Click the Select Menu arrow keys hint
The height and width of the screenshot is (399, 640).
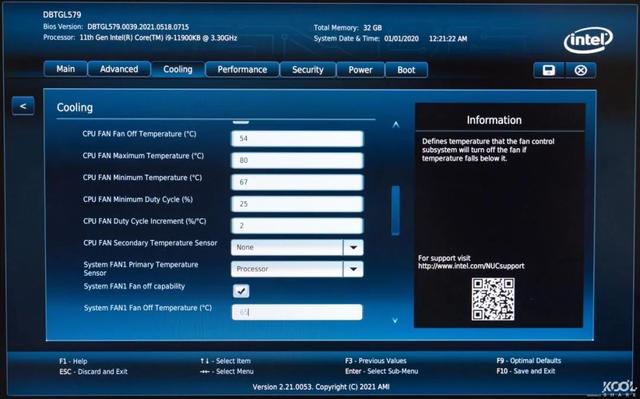pos(227,372)
